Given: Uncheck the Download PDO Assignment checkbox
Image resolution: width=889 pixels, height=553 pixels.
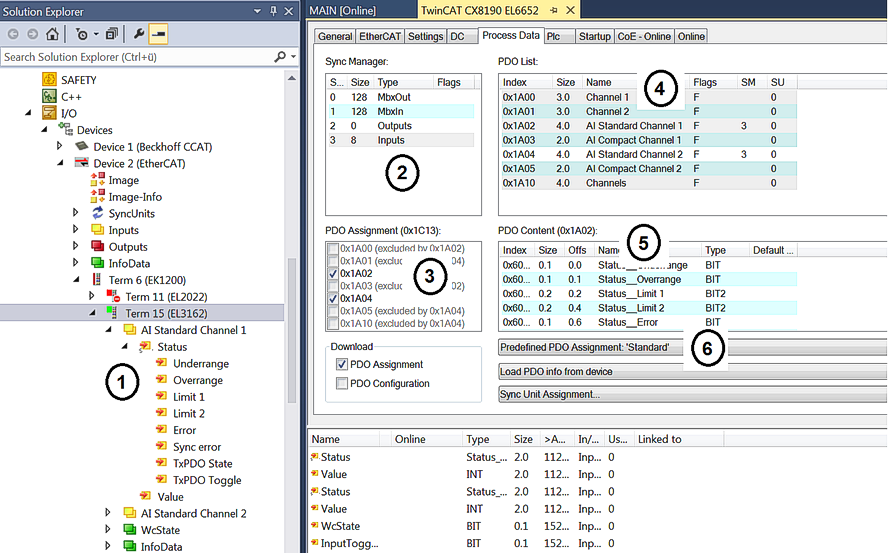Looking at the screenshot, I should (x=341, y=364).
